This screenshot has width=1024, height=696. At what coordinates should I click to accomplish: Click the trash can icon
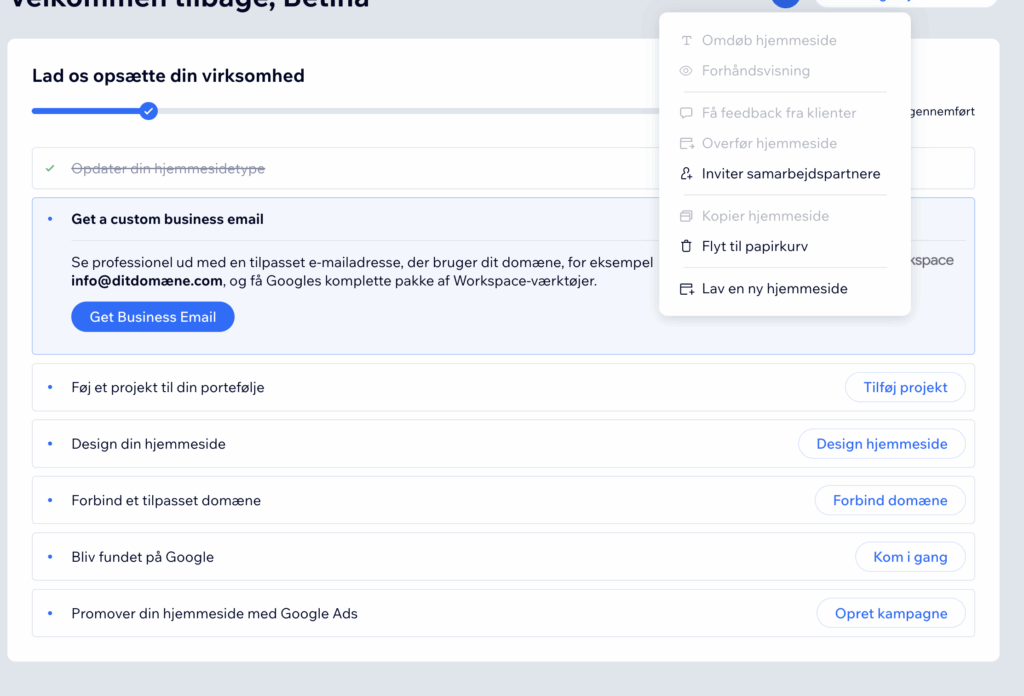coord(686,246)
